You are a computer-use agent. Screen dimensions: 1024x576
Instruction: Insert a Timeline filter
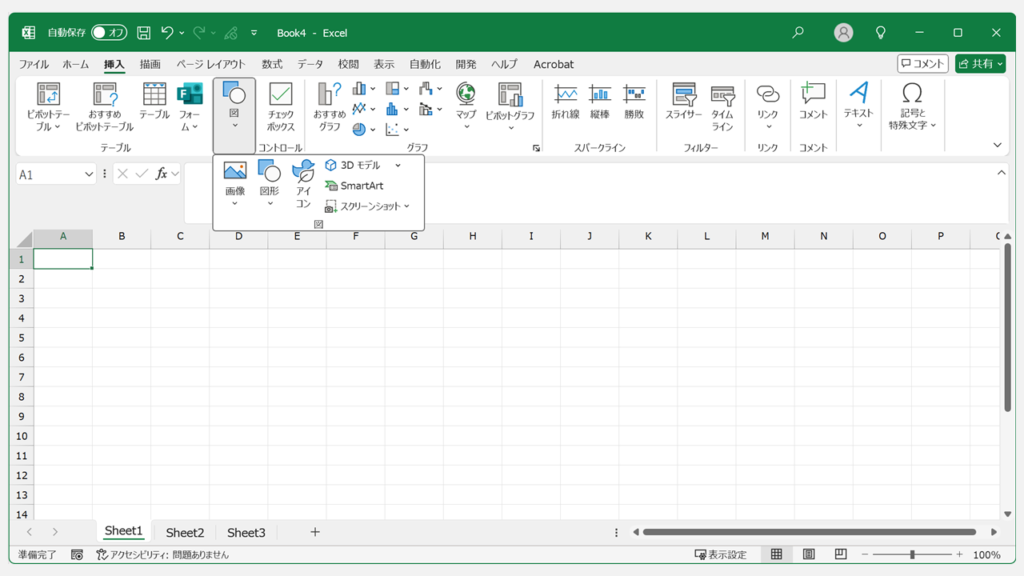pyautogui.click(x=722, y=107)
